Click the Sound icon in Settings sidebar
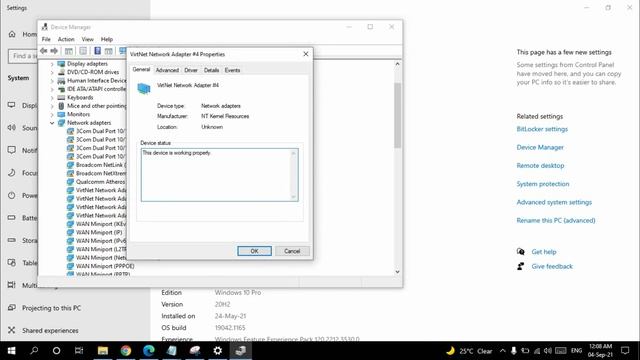The height and width of the screenshot is (360, 640). [11, 128]
